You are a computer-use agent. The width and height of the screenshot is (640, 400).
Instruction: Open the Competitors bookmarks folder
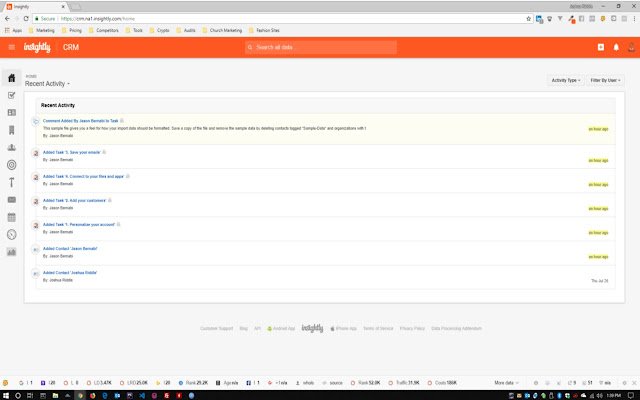(x=104, y=30)
